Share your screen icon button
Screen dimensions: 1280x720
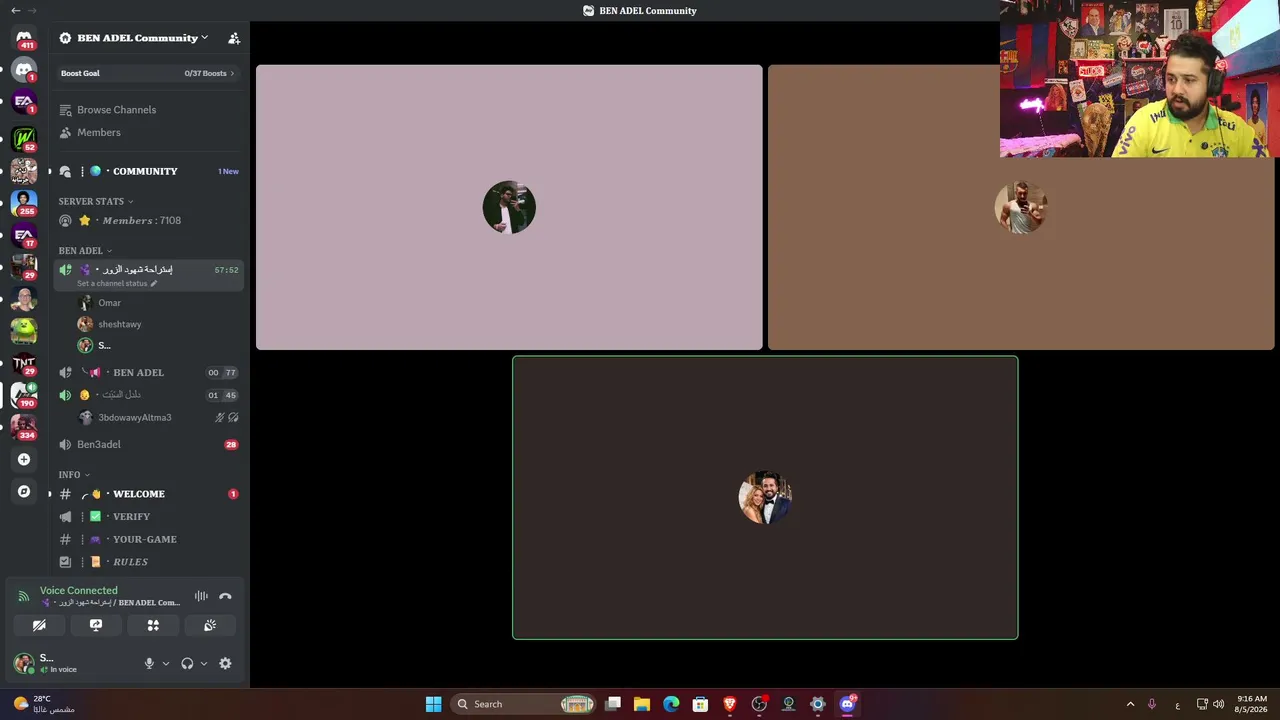[96, 625]
